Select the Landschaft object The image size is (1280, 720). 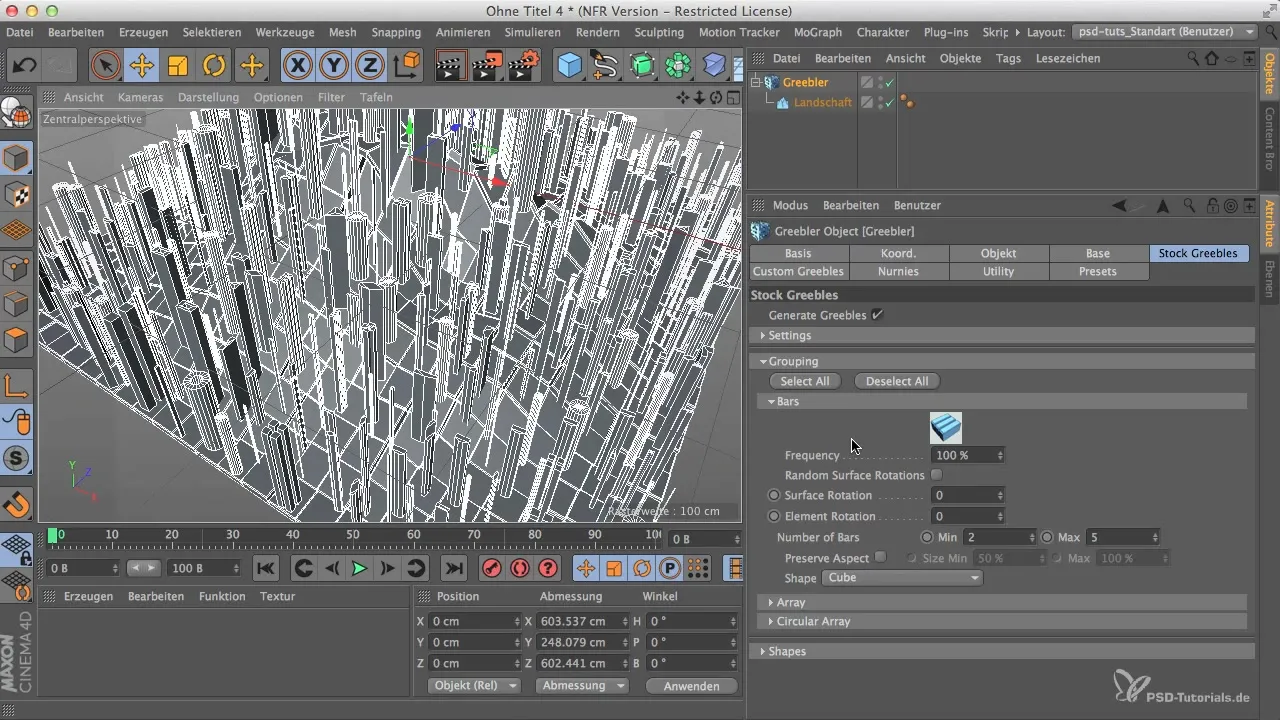click(823, 102)
